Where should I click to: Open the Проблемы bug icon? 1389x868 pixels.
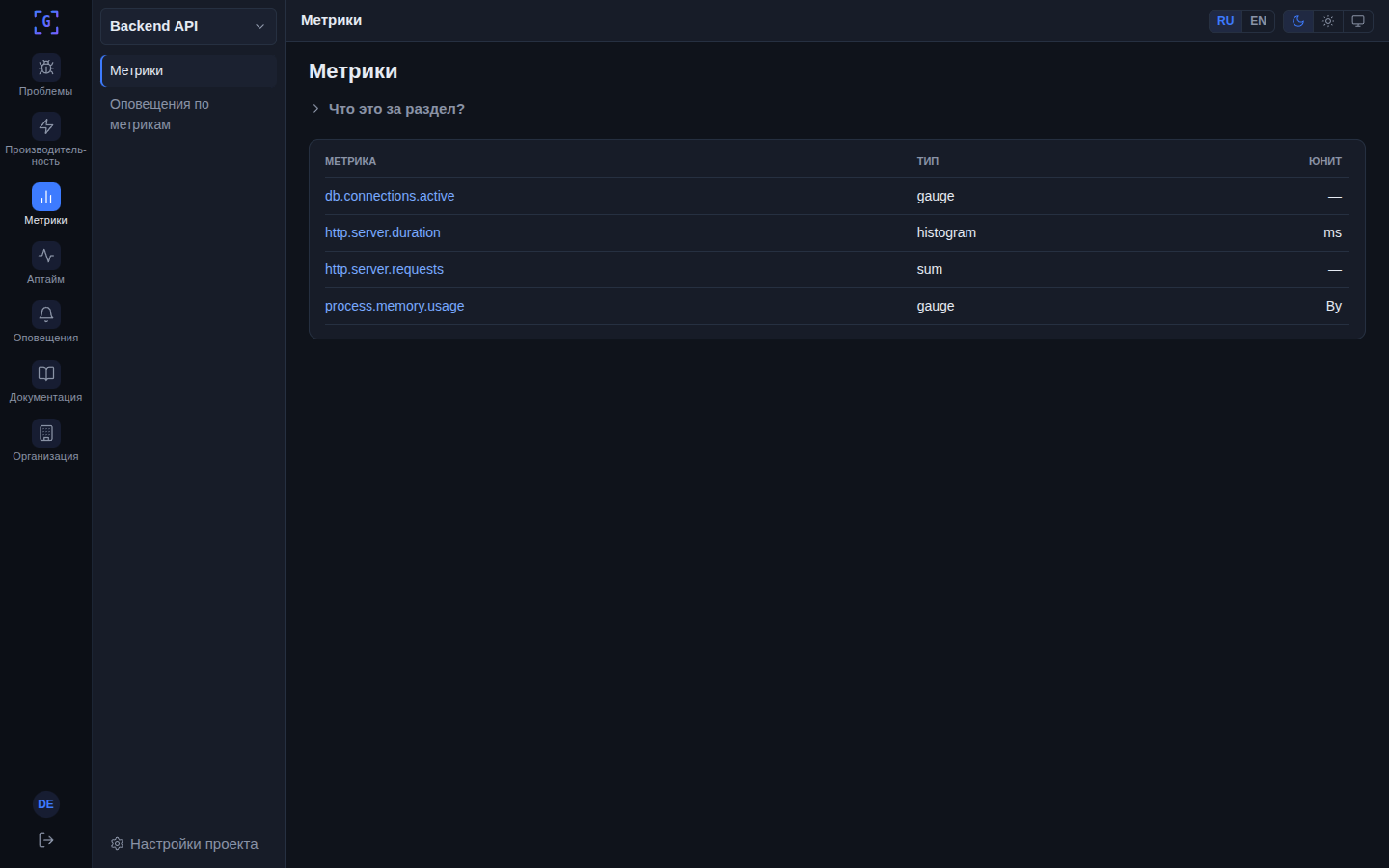click(x=46, y=68)
